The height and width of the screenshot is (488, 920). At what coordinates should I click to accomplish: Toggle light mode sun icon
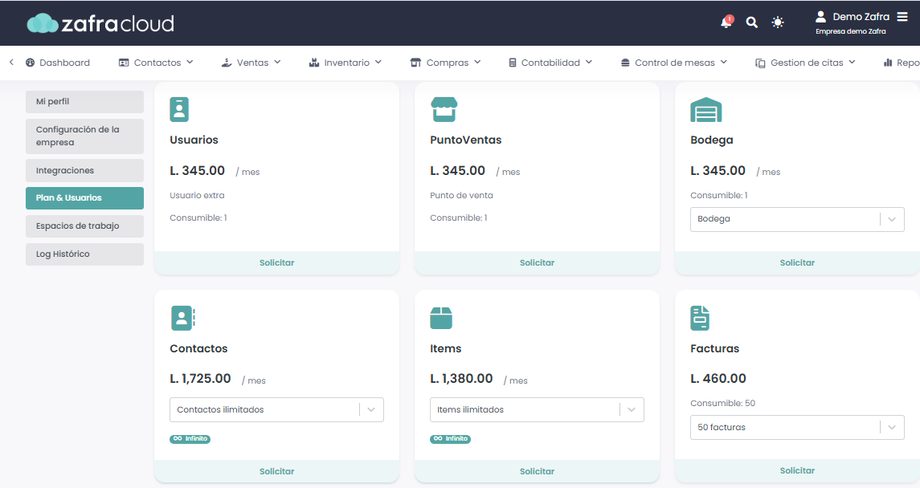tap(777, 23)
